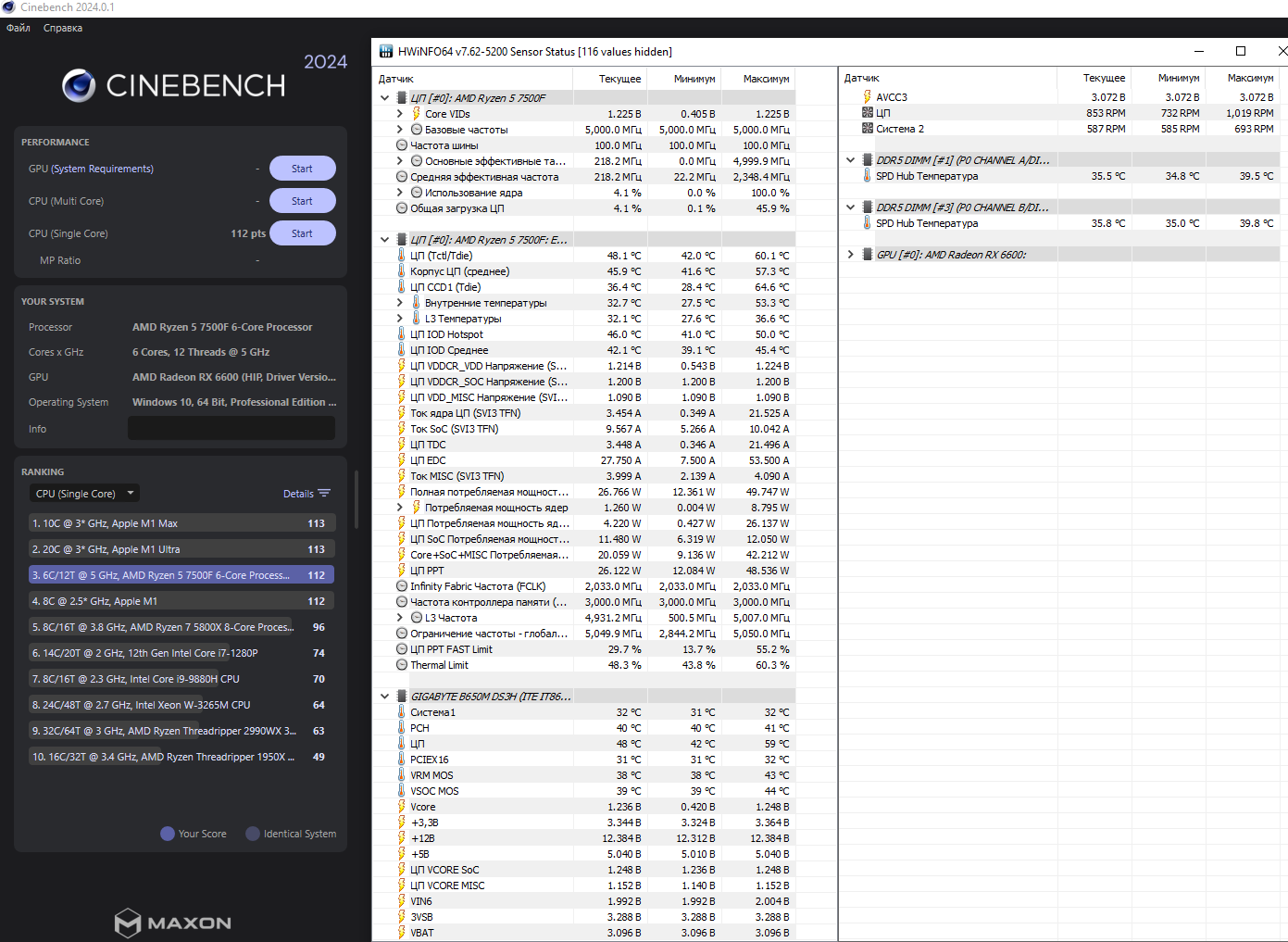Click the Infinity Fabric Частота clock icon
This screenshot has width=1288, height=942.
tap(402, 586)
